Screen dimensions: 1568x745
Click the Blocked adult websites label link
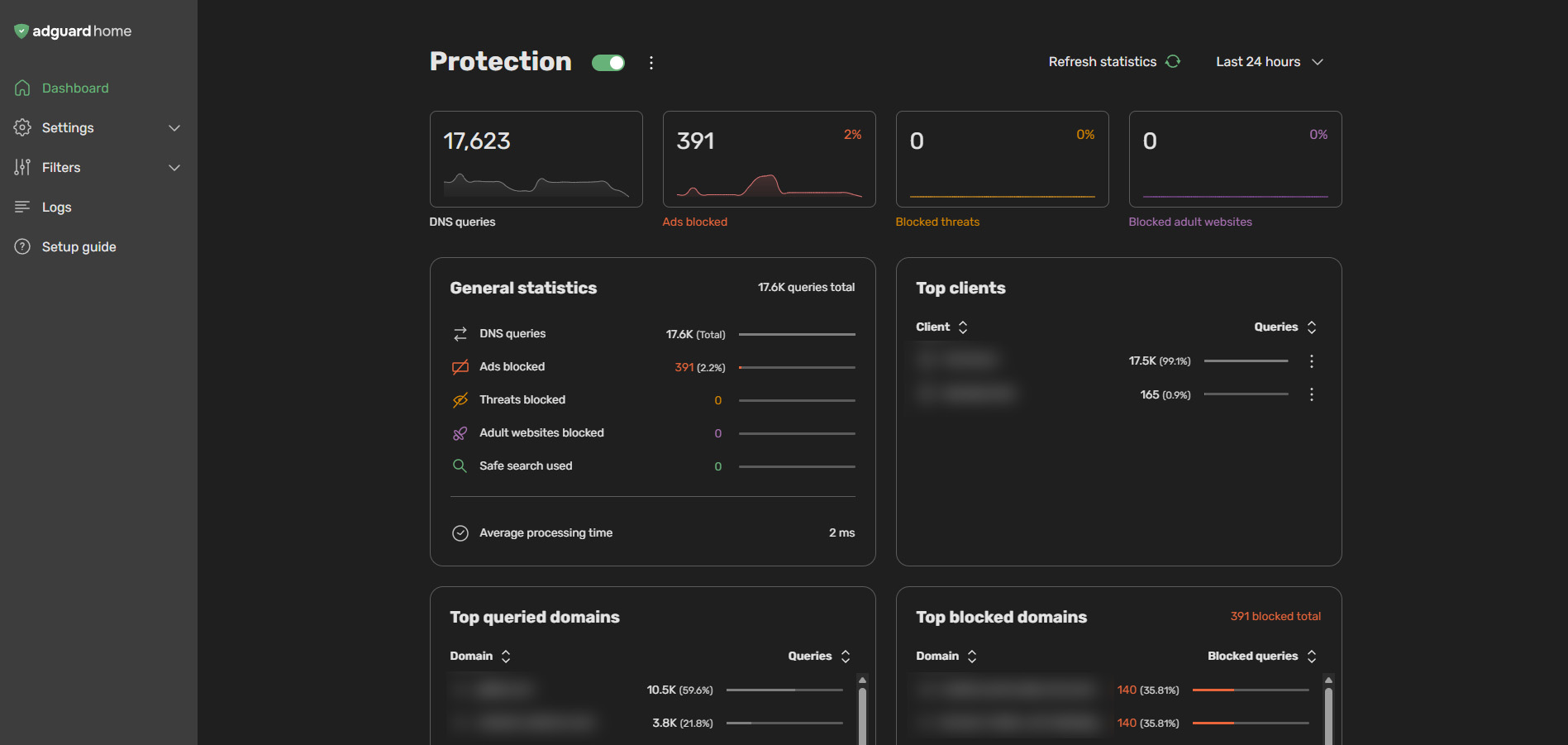1190,222
